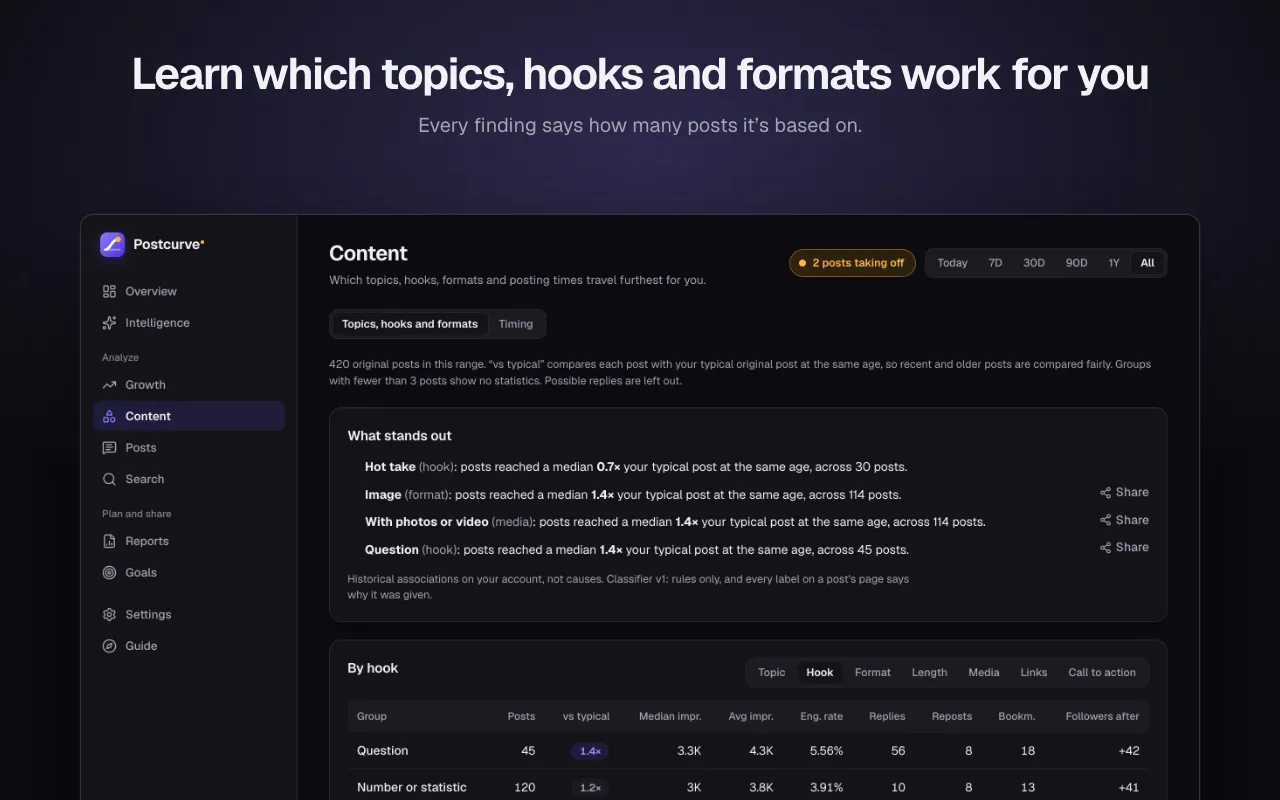
Task: Sort by the vs typical column header
Action: tap(586, 716)
